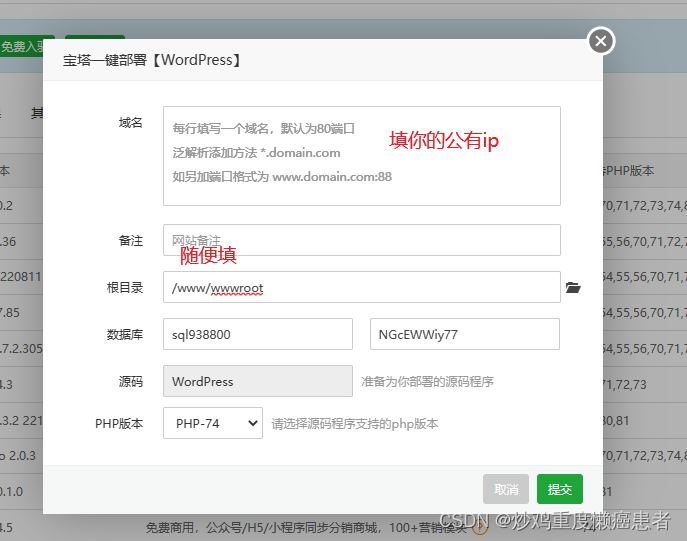Click the 源码 field label
The width and height of the screenshot is (687, 541).
tap(131, 382)
